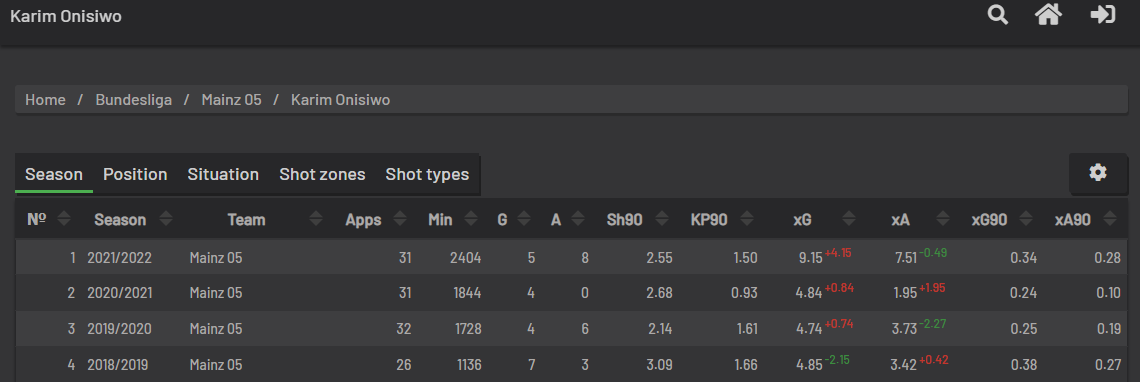Open table settings gear icon

pyautogui.click(x=1097, y=172)
